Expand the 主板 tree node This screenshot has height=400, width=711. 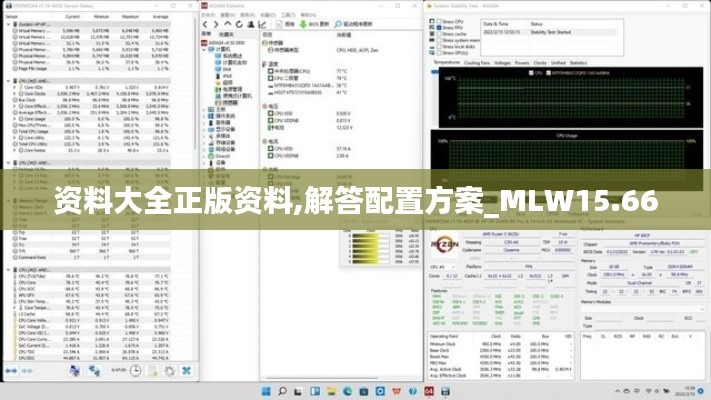click(x=205, y=110)
